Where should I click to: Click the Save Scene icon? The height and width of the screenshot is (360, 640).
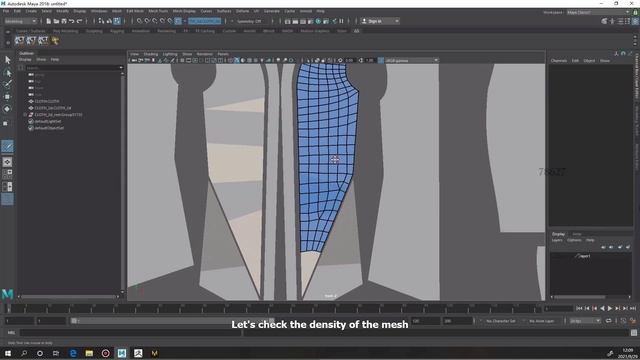click(64, 21)
